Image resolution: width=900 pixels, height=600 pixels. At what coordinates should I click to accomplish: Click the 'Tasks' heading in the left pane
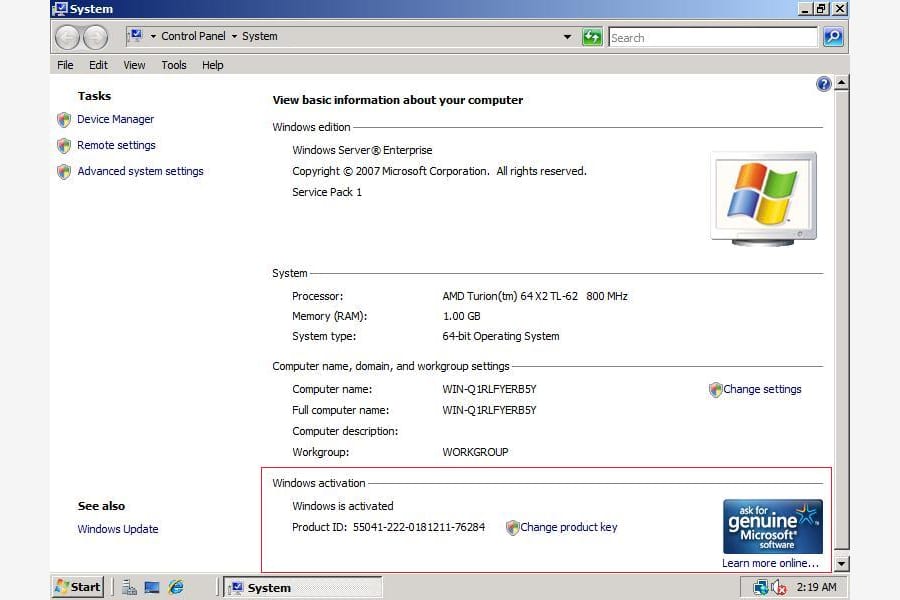(94, 96)
